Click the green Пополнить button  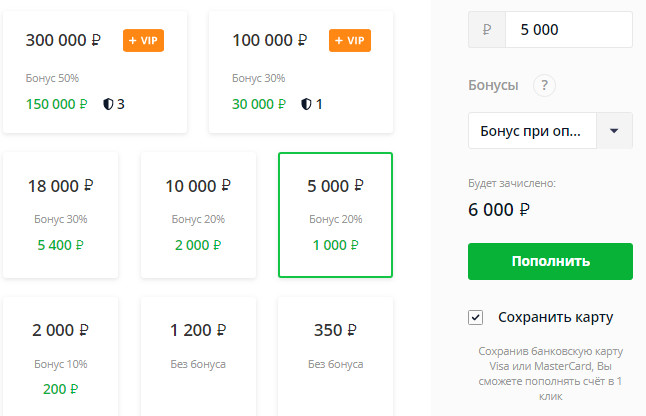click(550, 262)
